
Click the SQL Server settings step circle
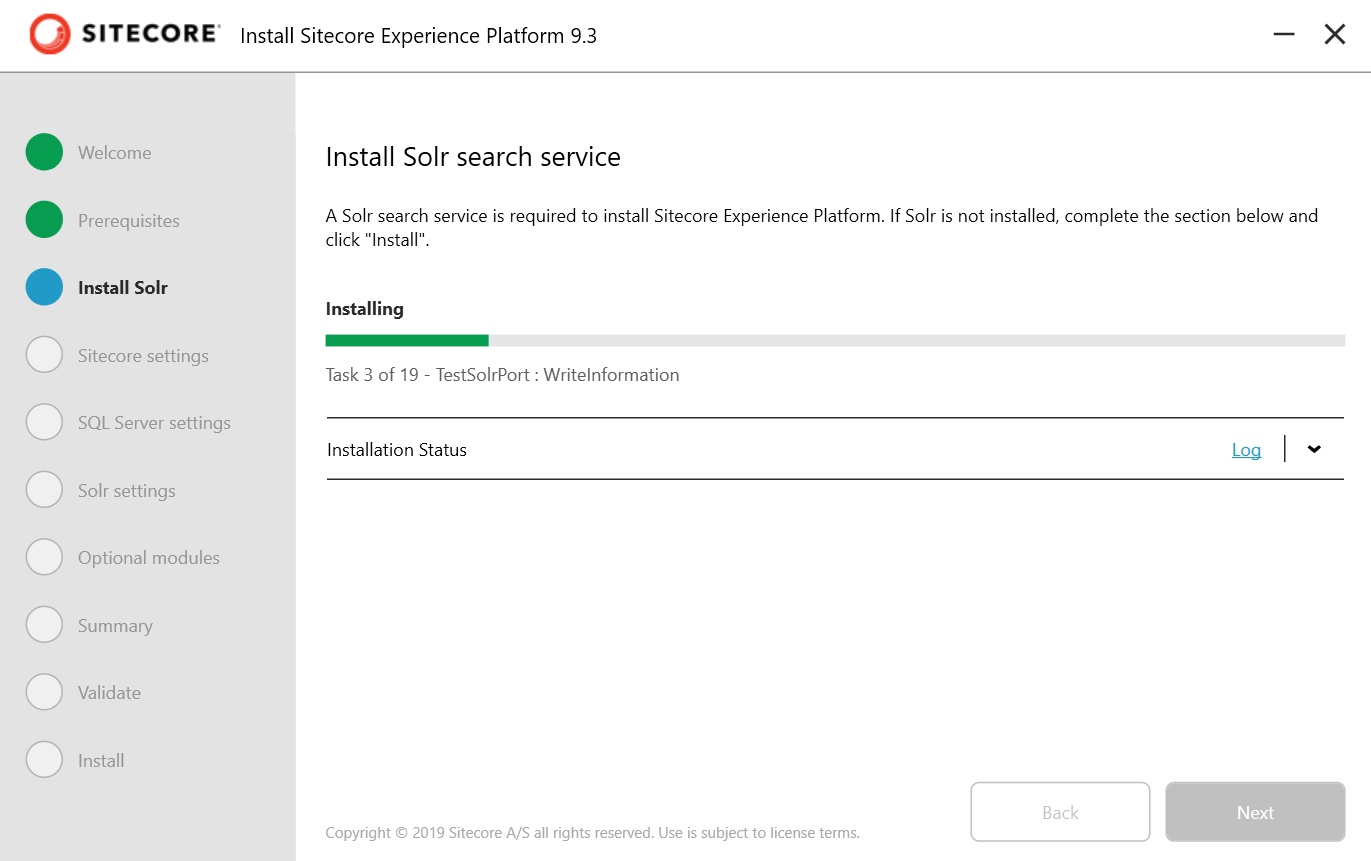coord(44,422)
